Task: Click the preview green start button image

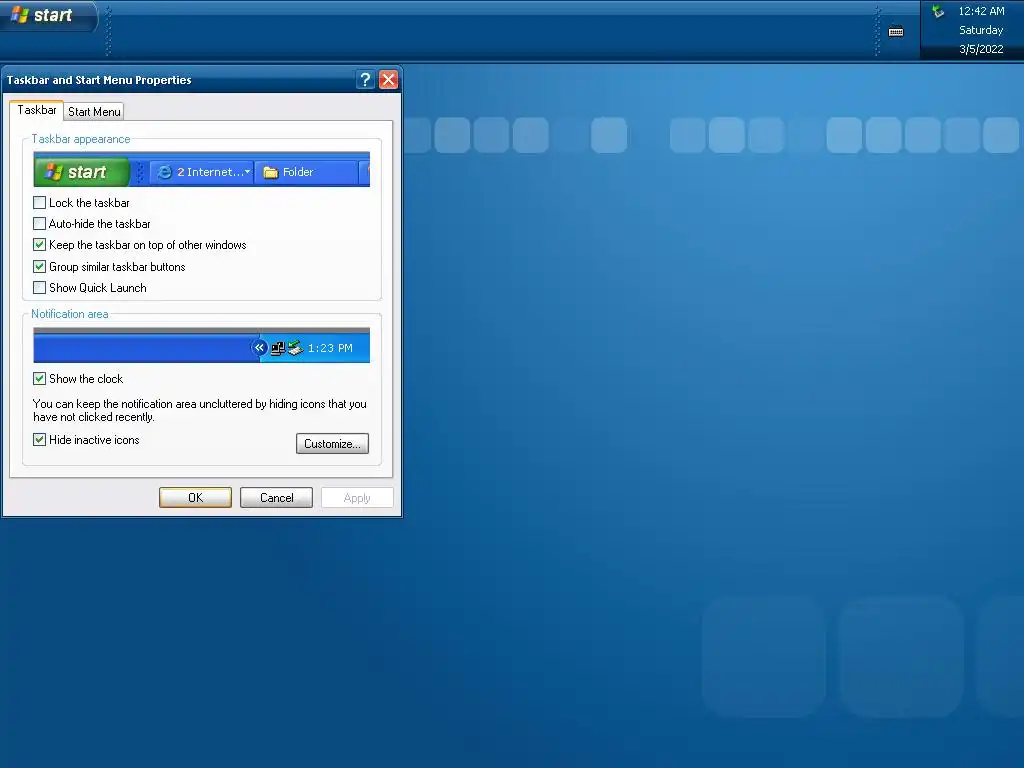Action: click(x=82, y=172)
